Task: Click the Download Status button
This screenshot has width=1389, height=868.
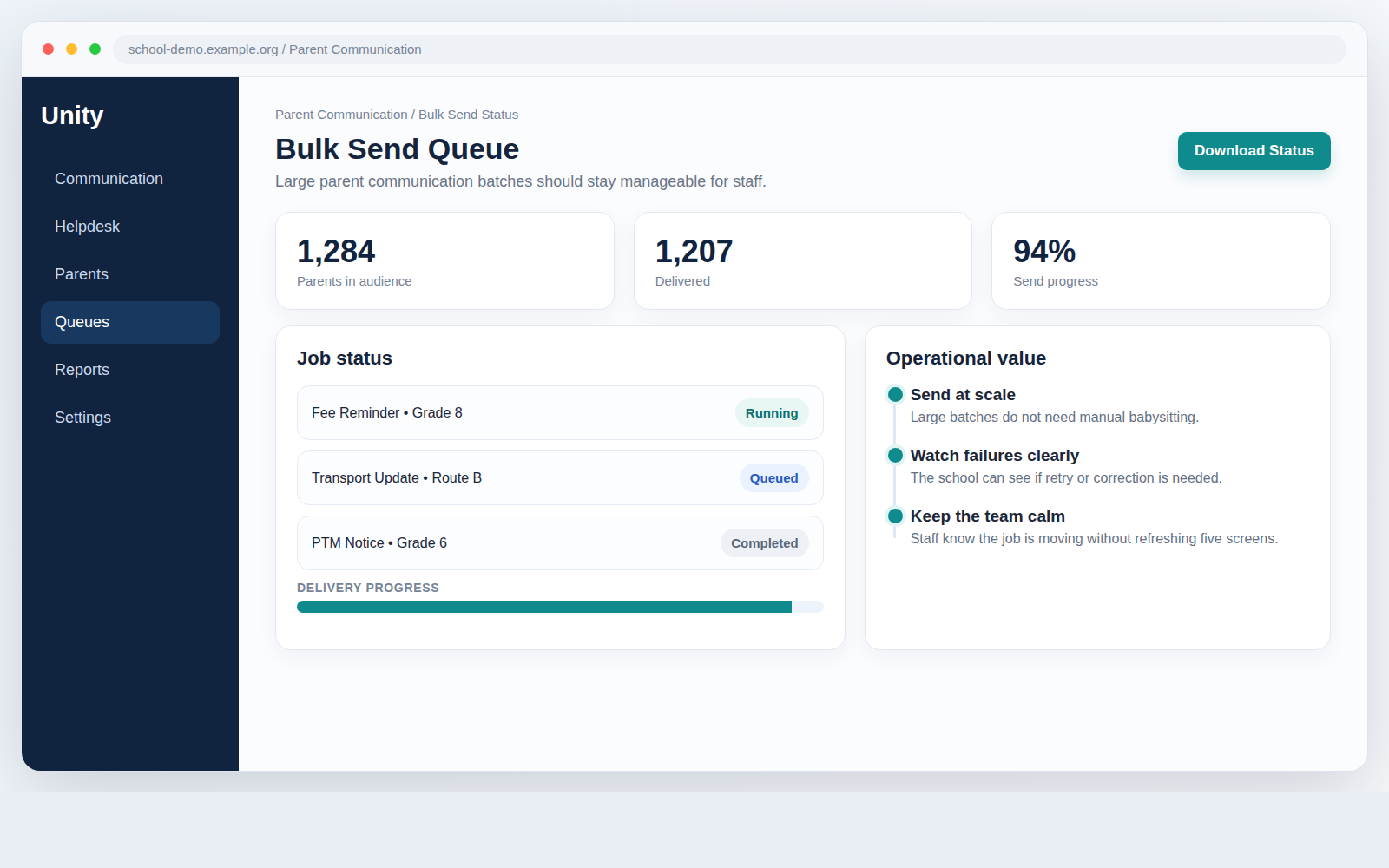Action: point(1254,151)
